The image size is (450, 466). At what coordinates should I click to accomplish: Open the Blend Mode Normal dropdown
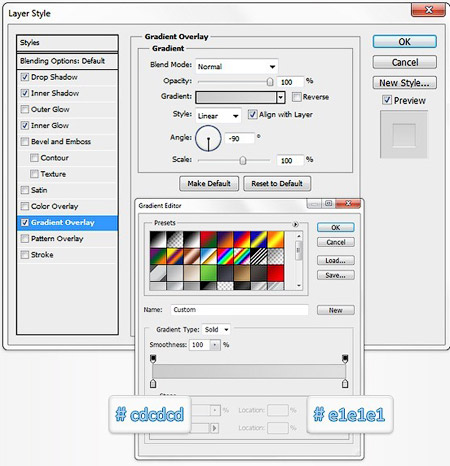(237, 66)
